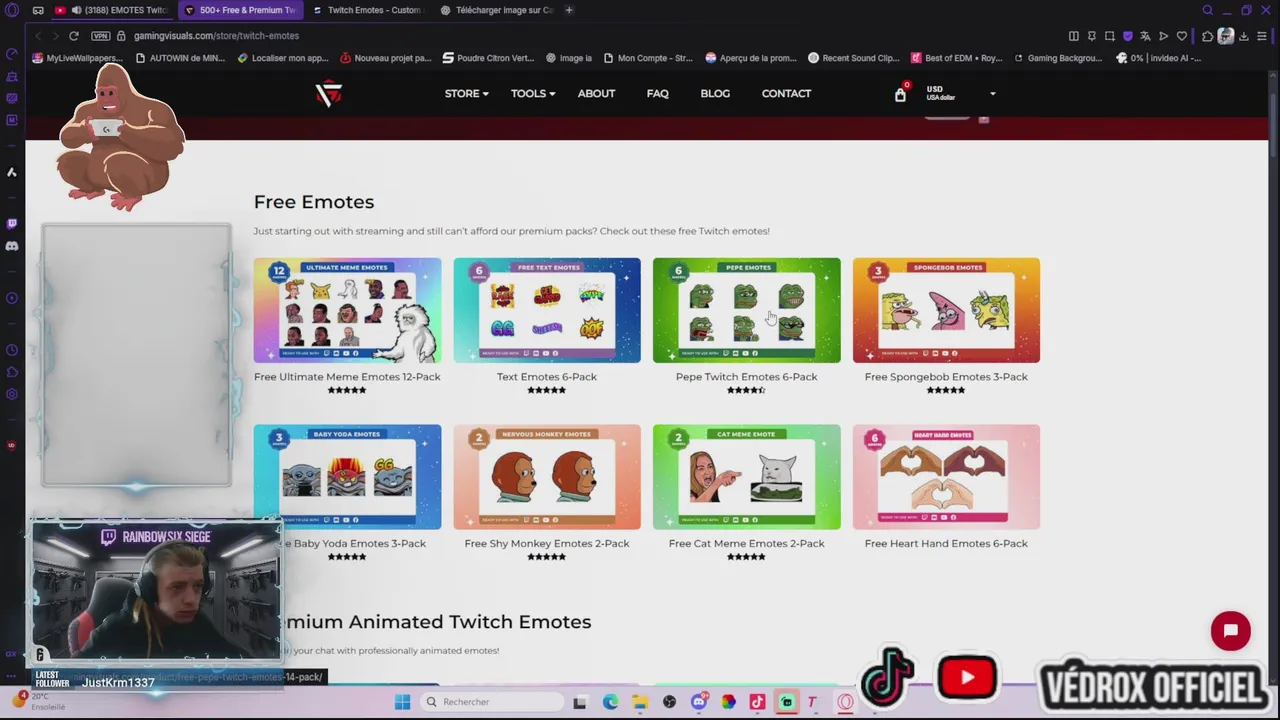Open Free Heart Hand Emotes 6-Pack link
Image resolution: width=1280 pixels, height=720 pixels.
tap(946, 543)
